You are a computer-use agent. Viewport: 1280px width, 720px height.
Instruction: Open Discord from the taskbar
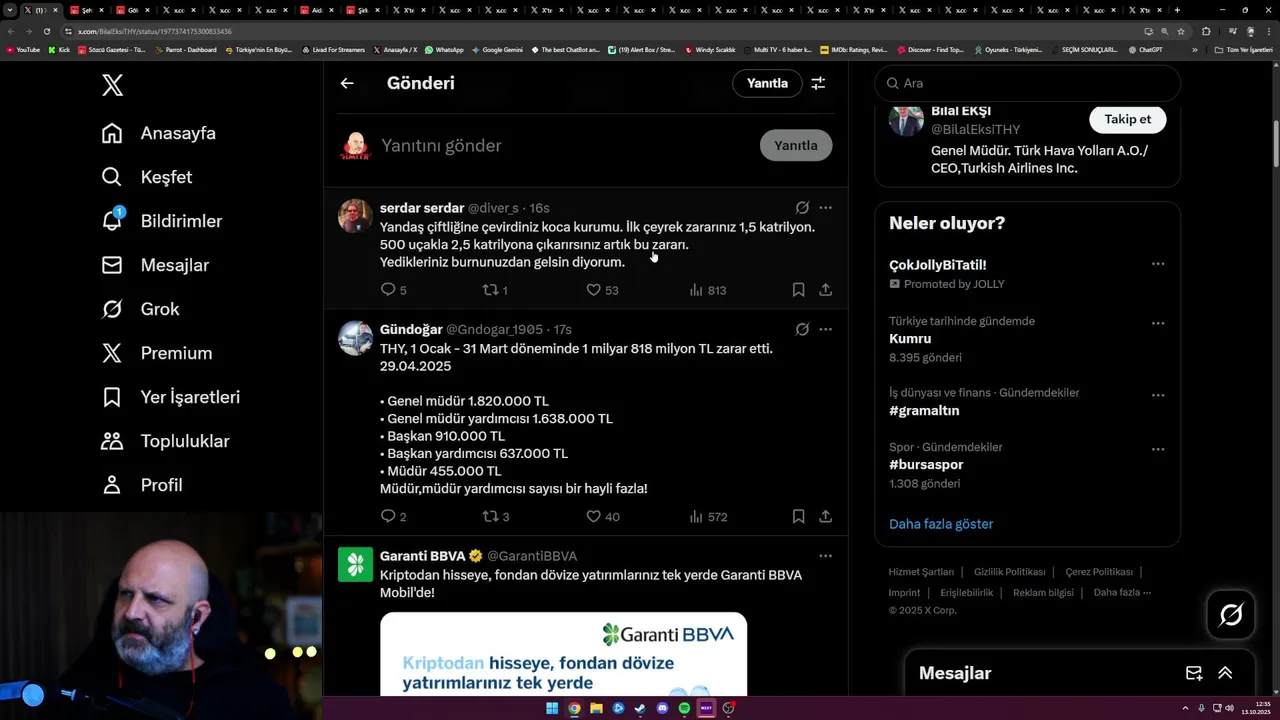pos(662,708)
